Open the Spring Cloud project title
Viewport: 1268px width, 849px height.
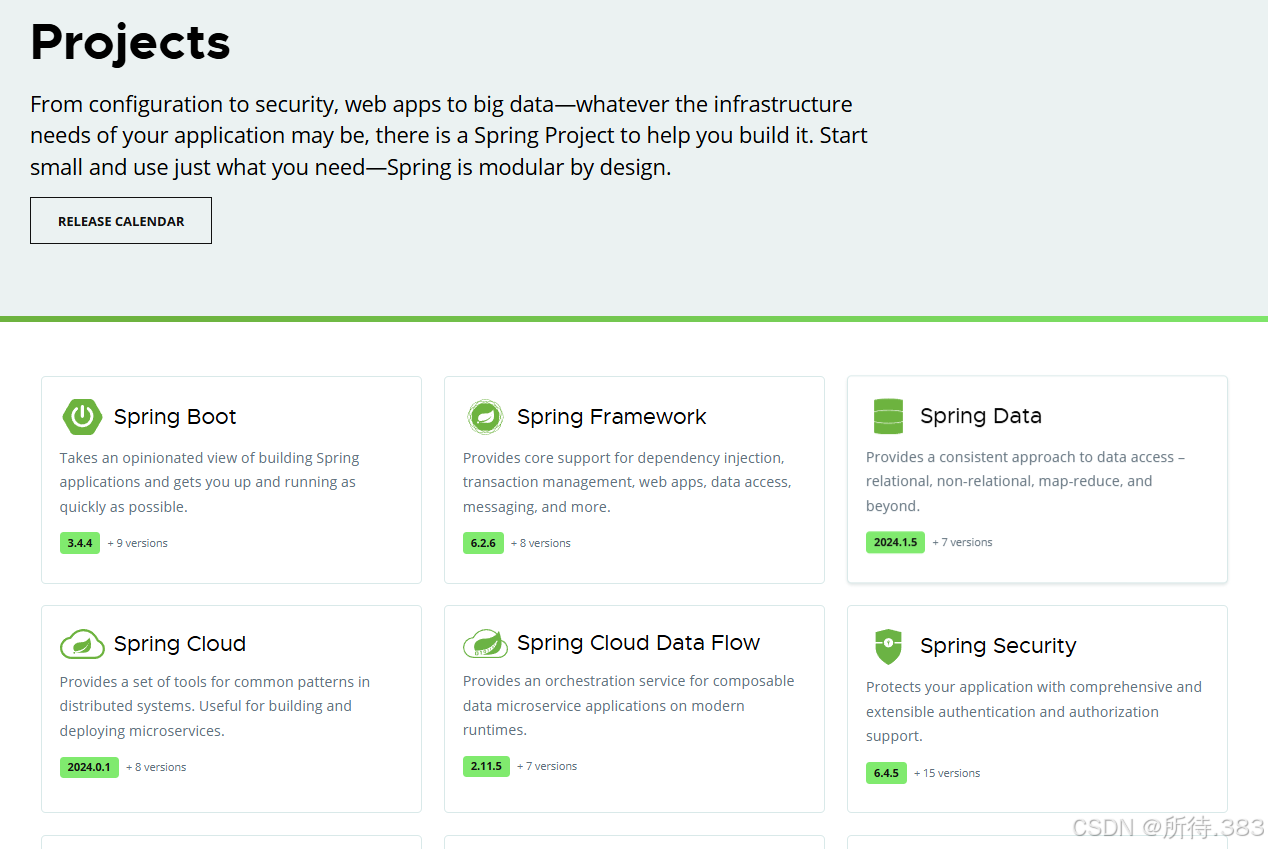click(x=180, y=644)
